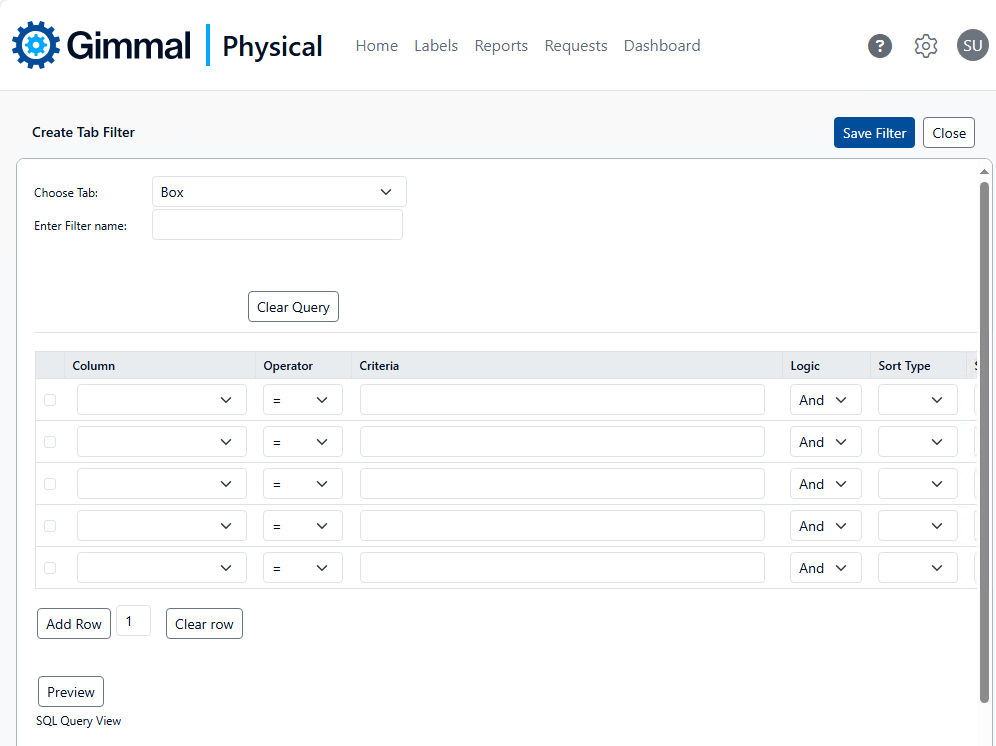
Task: Open the fourth row Logic And dropdown
Action: 826,526
